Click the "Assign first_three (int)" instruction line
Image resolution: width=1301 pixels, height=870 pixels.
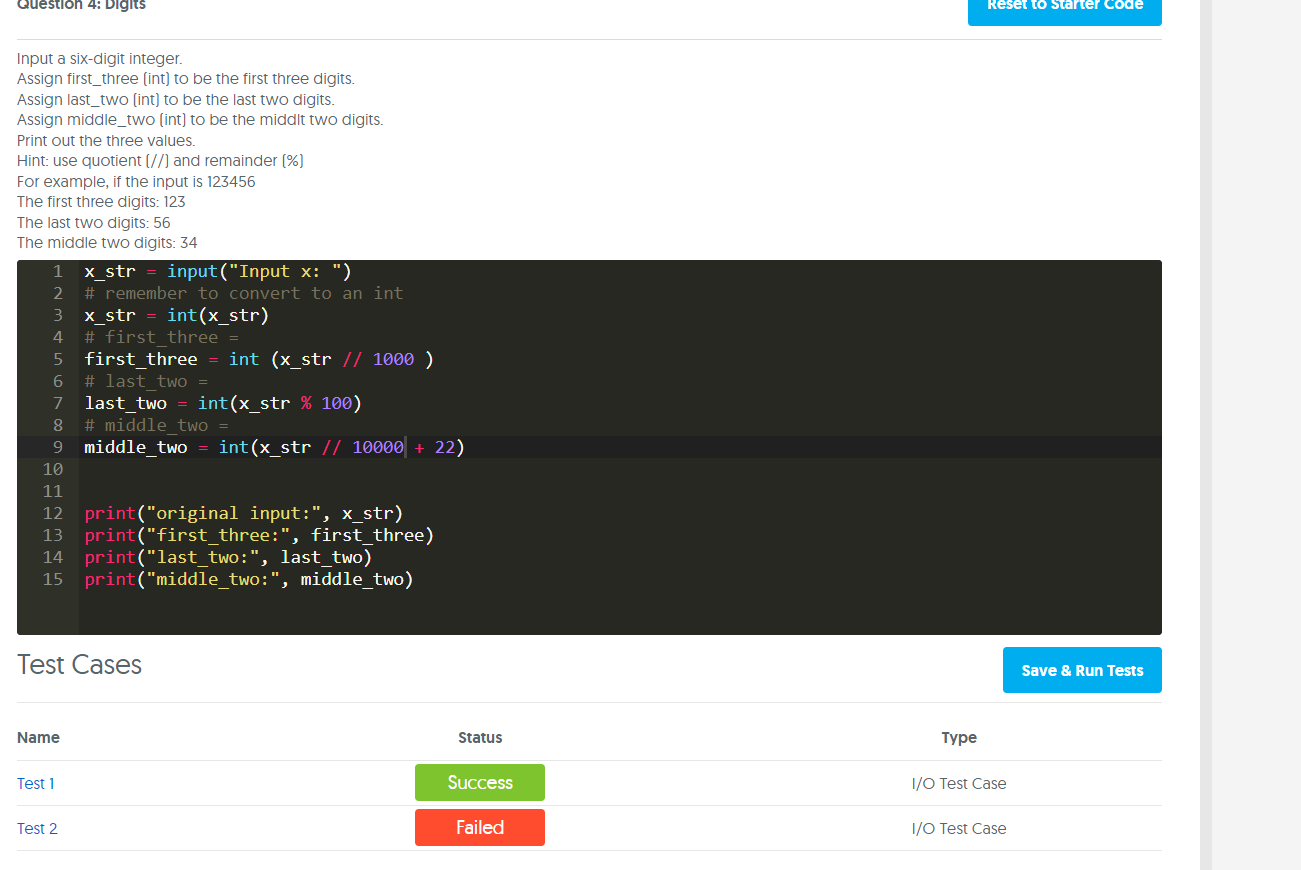click(x=186, y=79)
